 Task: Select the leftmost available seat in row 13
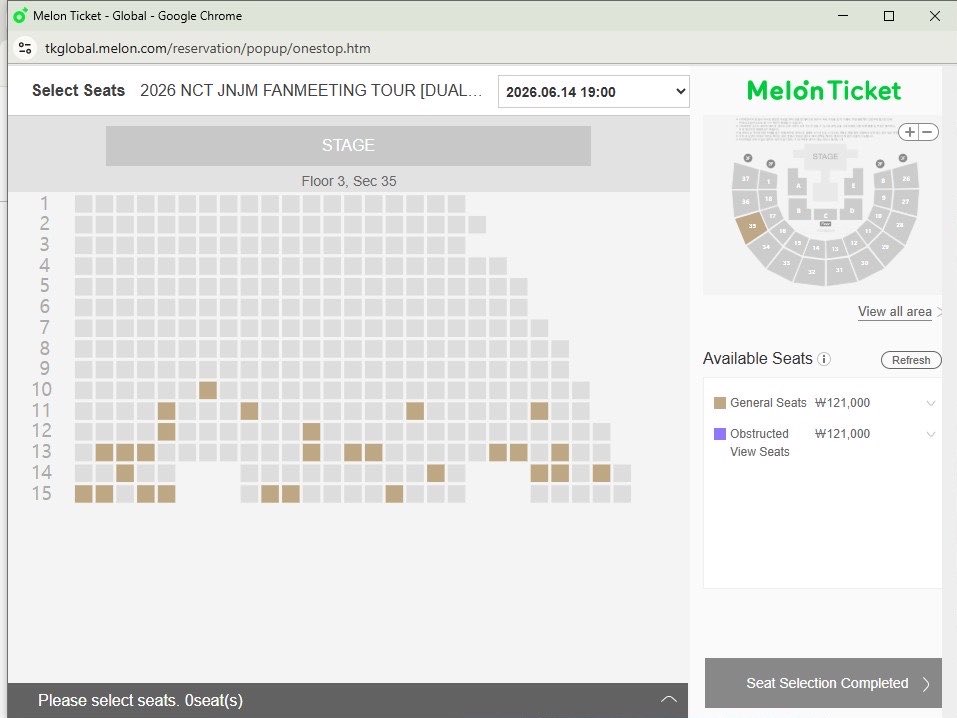pyautogui.click(x=104, y=452)
